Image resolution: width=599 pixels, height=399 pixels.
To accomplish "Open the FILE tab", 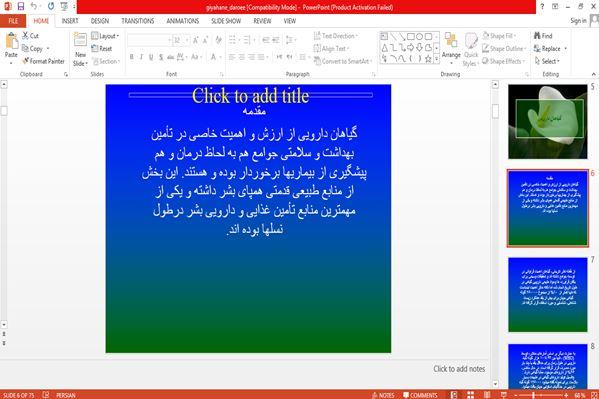I will point(13,21).
